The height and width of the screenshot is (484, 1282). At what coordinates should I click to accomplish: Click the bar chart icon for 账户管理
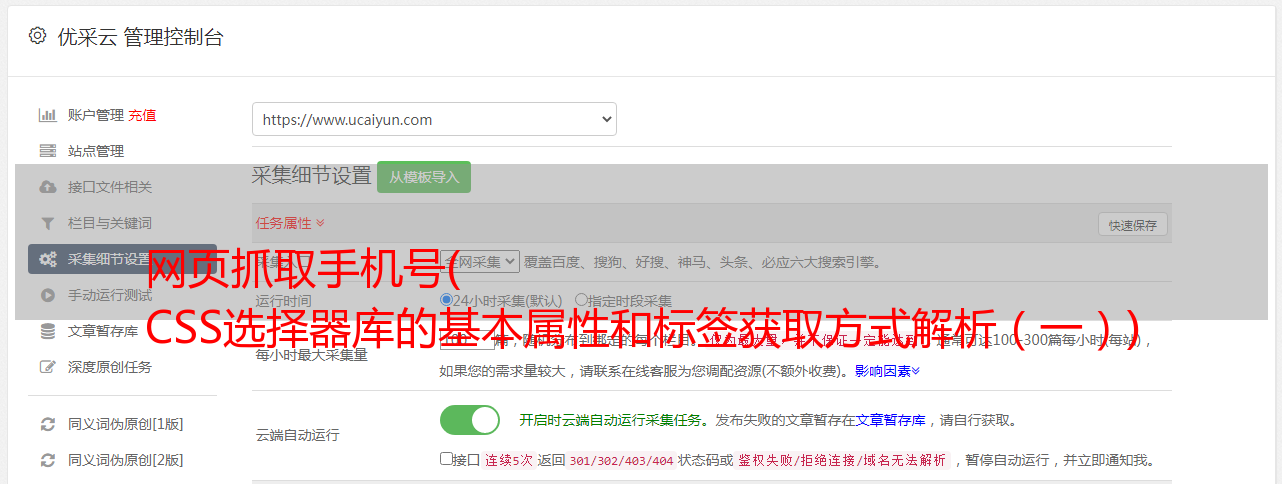(x=47, y=115)
